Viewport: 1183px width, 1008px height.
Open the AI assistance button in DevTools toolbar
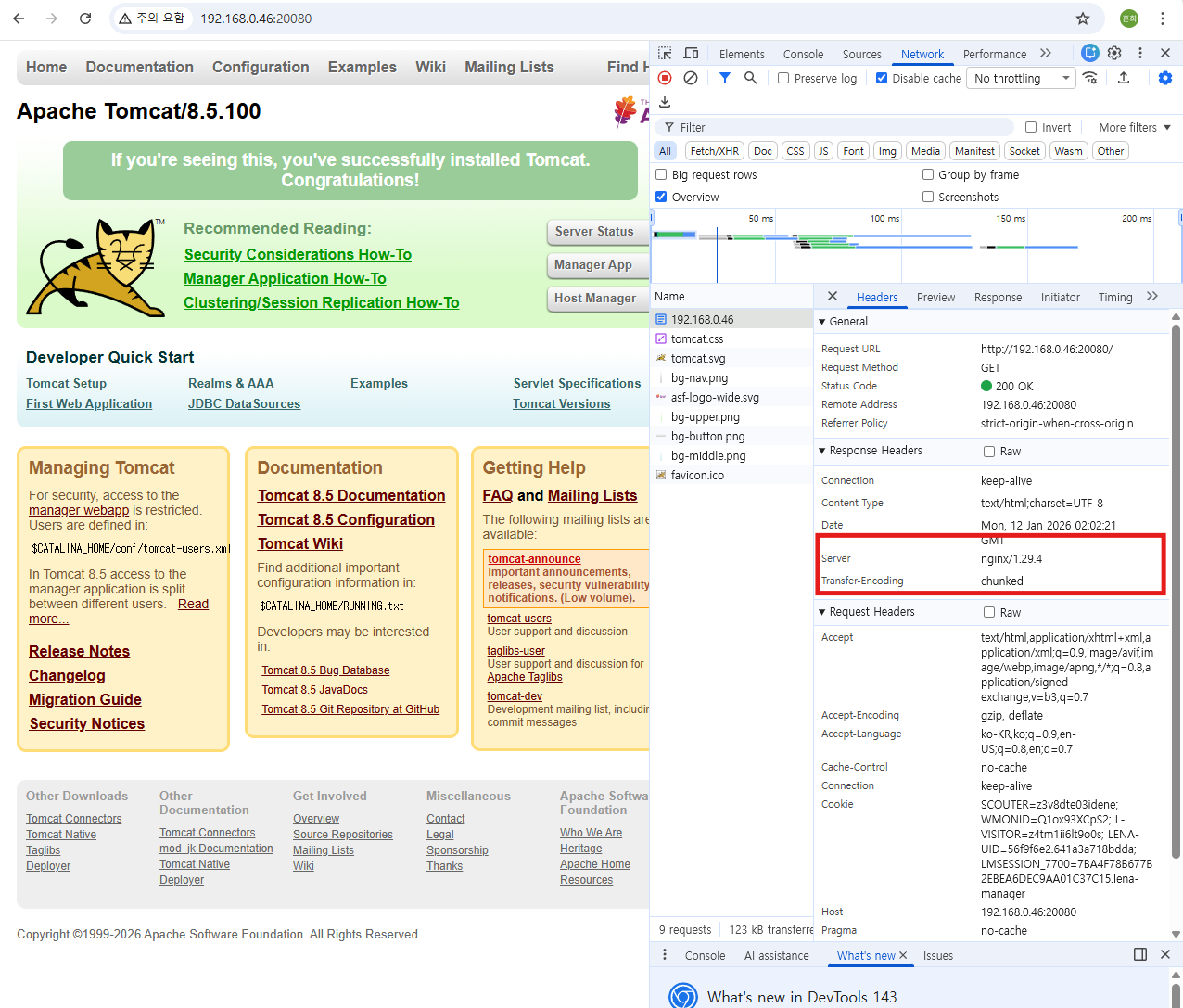(x=1090, y=53)
